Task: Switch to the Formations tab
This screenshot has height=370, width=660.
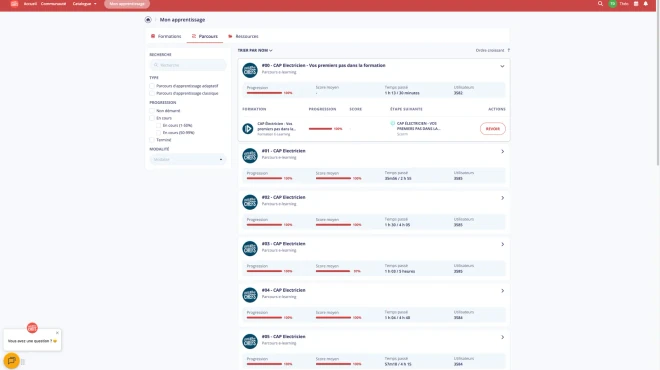Action: pyautogui.click(x=166, y=36)
